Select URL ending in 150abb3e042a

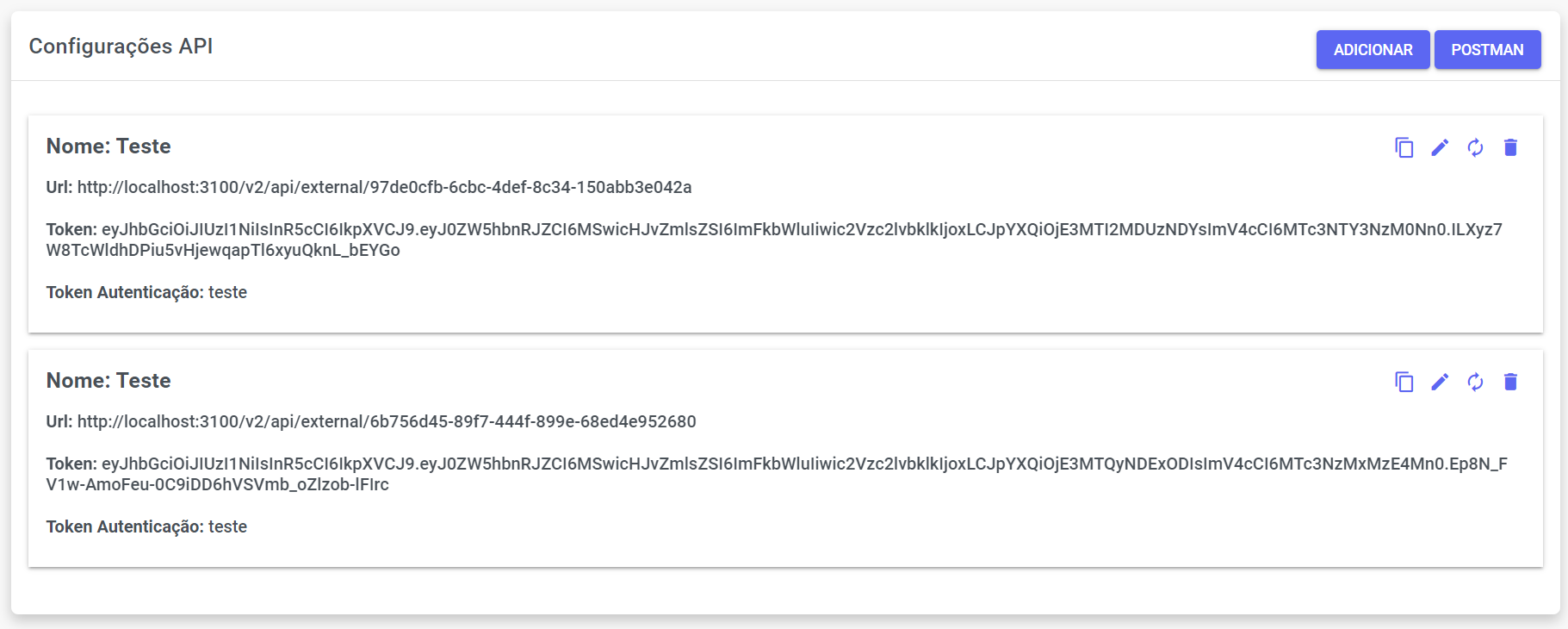click(x=384, y=187)
